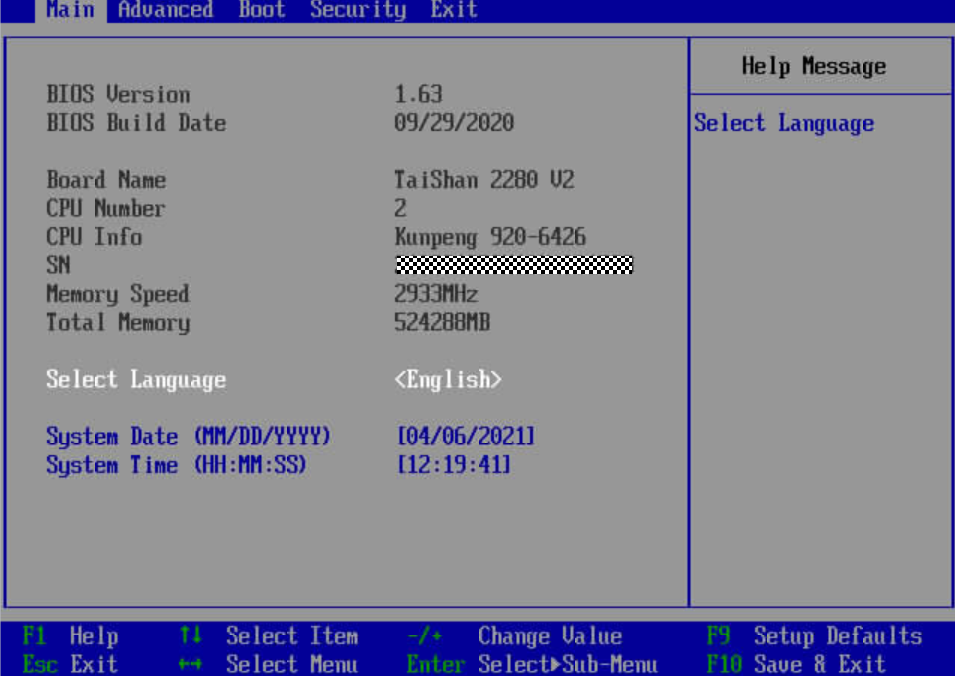Select System Date (MM/DD/YYYY) label
The width and height of the screenshot is (955, 676).
188,436
